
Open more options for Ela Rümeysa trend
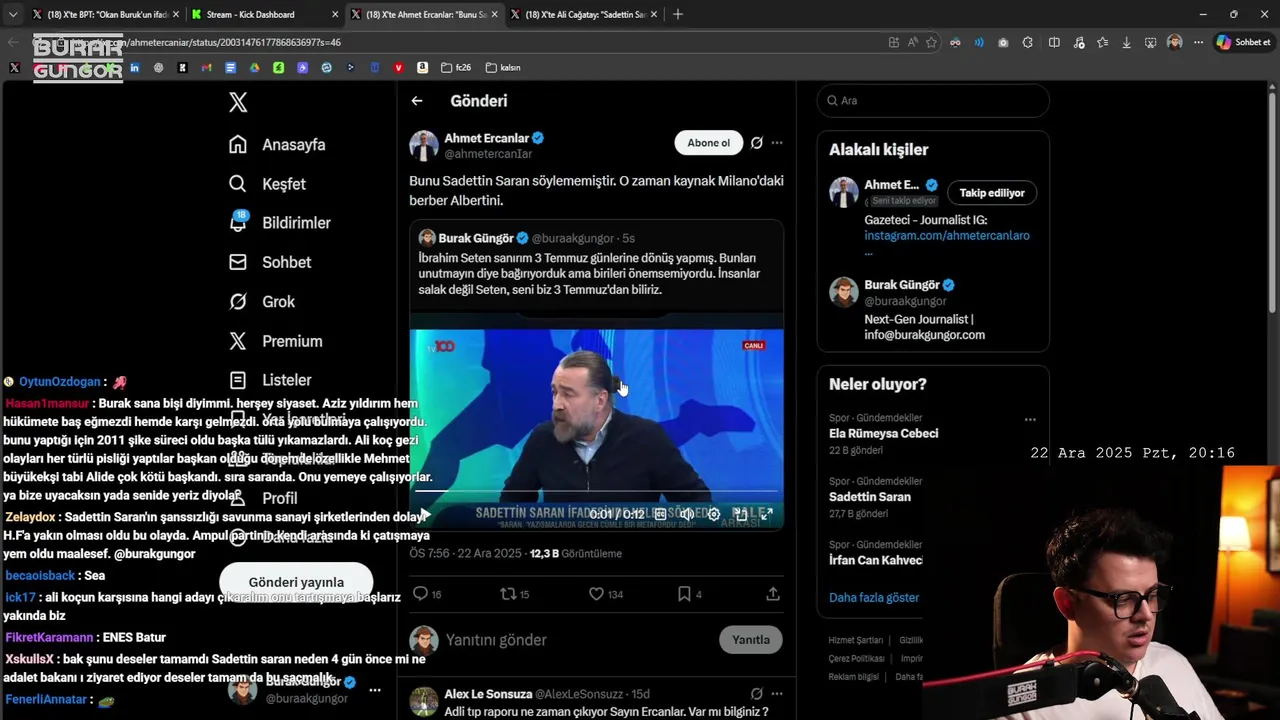(1030, 420)
